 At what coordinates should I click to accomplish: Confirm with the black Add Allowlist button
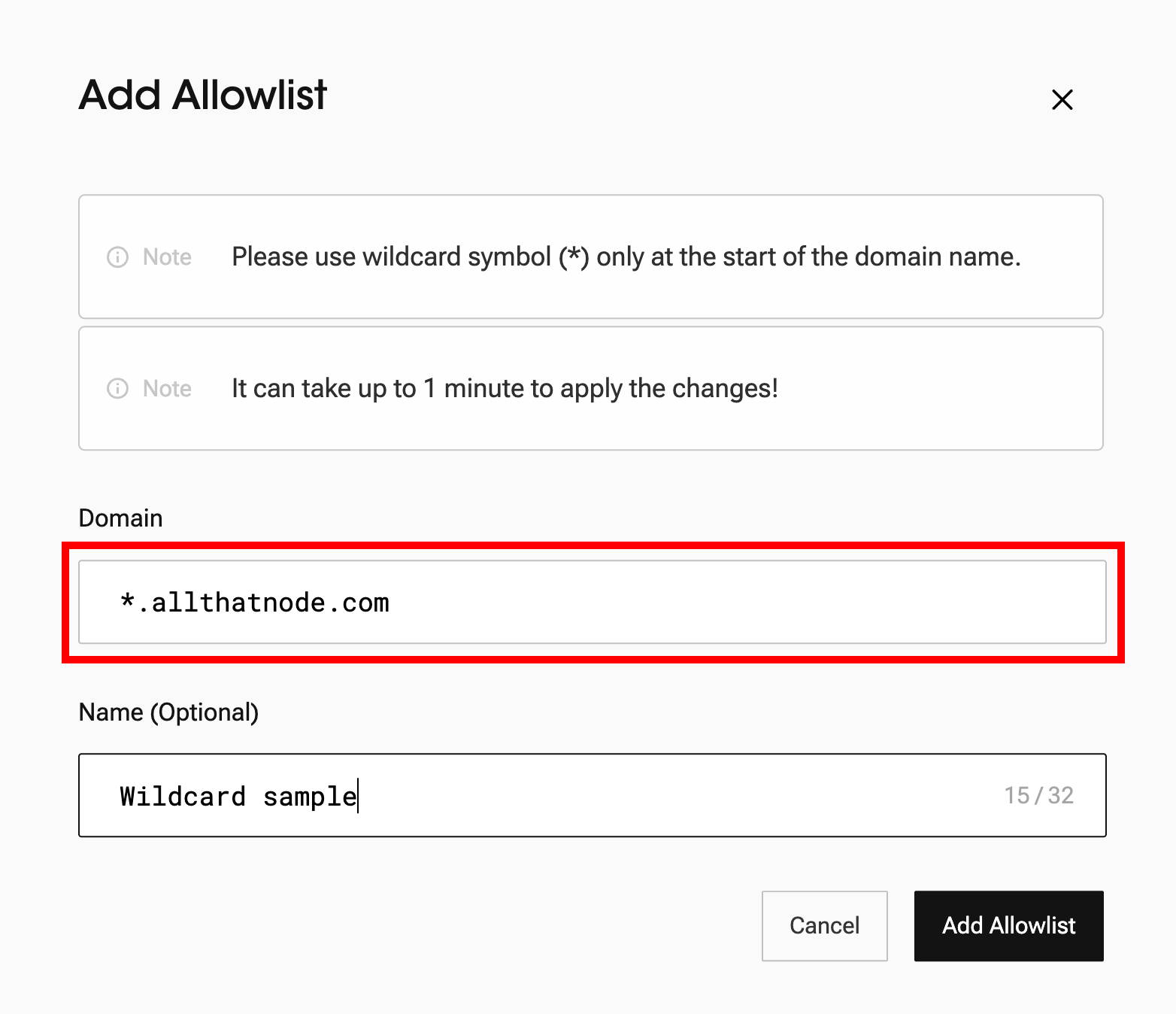[1008, 926]
